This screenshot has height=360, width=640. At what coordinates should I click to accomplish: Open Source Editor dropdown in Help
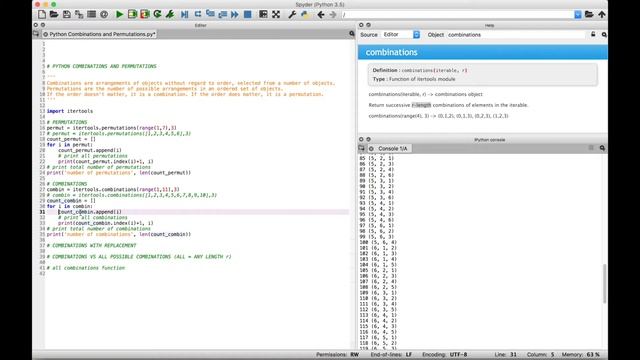401,35
